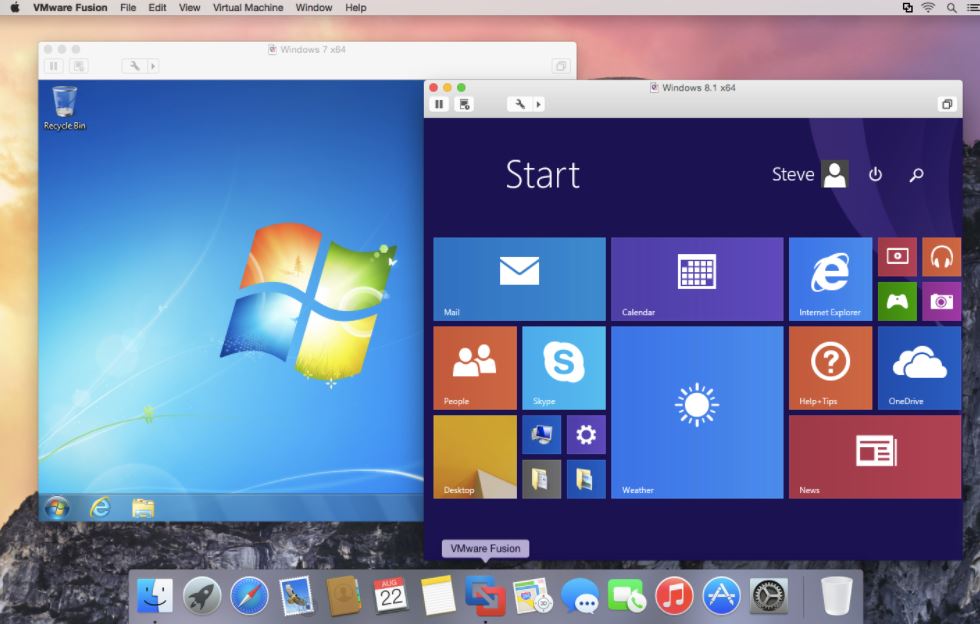Open the View menu
This screenshot has height=624, width=980.
189,8
